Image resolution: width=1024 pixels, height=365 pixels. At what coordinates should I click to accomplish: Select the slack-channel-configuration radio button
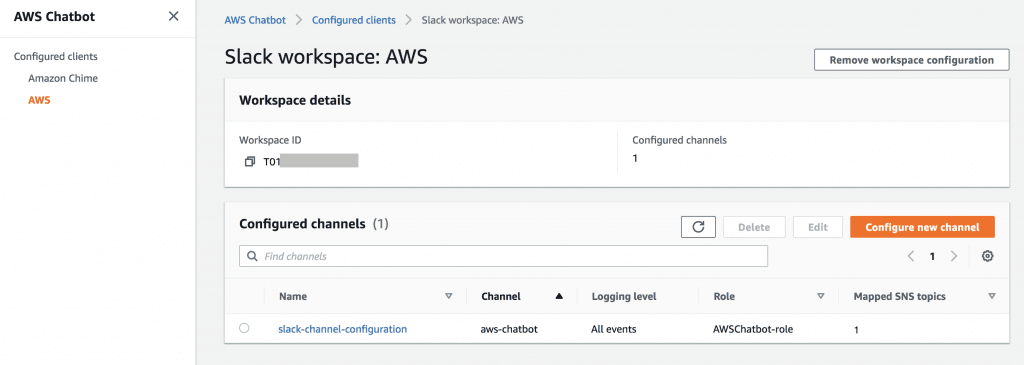[x=244, y=328]
